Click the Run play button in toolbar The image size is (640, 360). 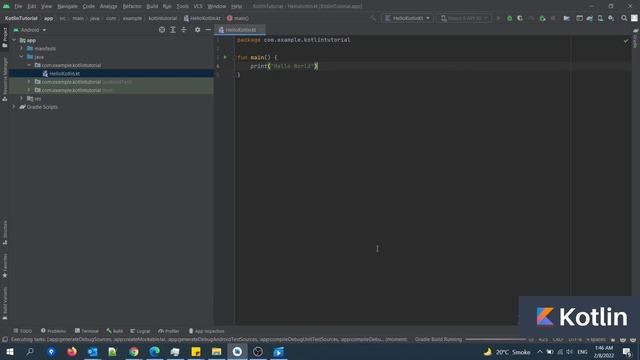click(498, 18)
